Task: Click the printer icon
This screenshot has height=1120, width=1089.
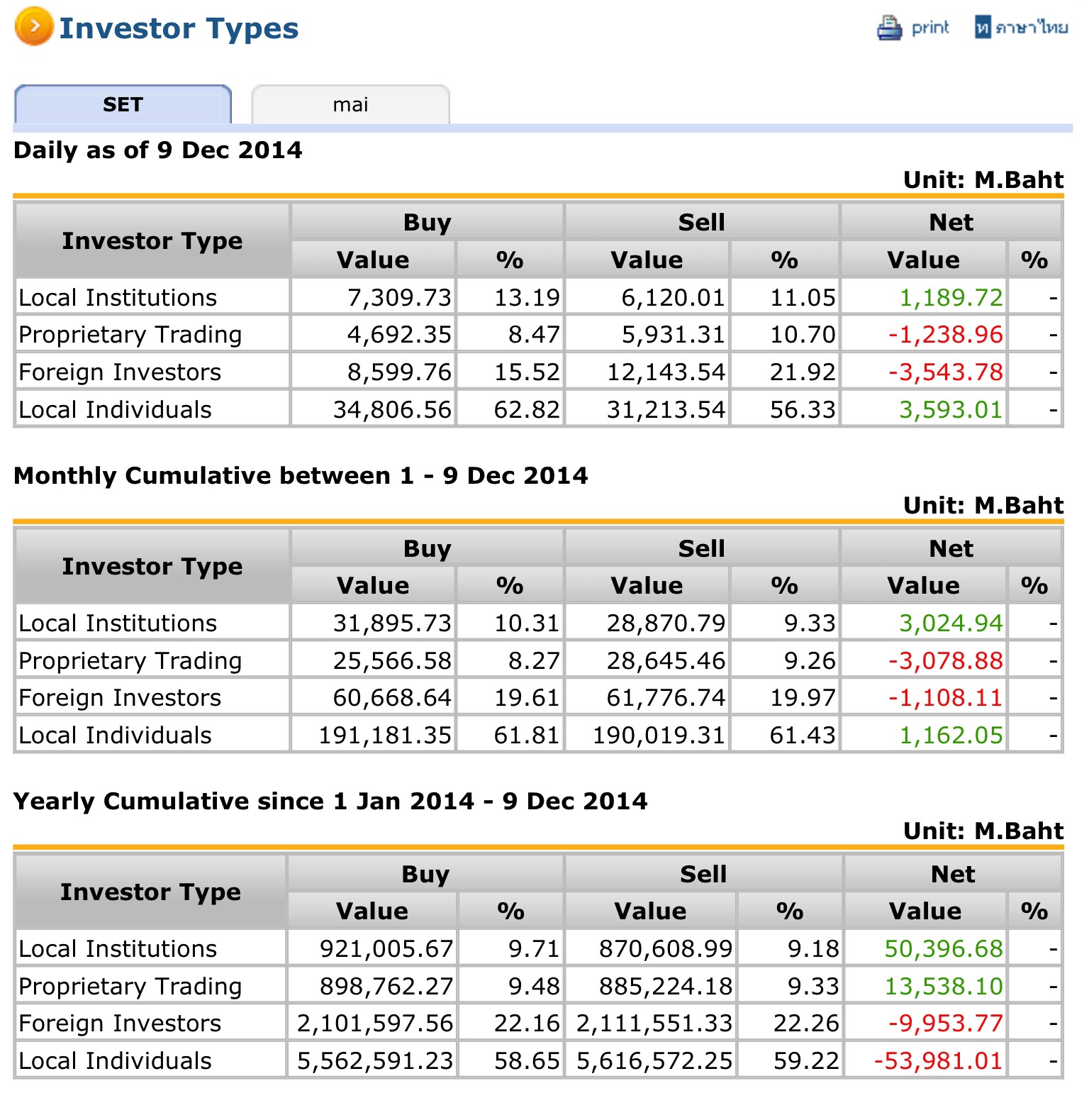Action: point(889,28)
